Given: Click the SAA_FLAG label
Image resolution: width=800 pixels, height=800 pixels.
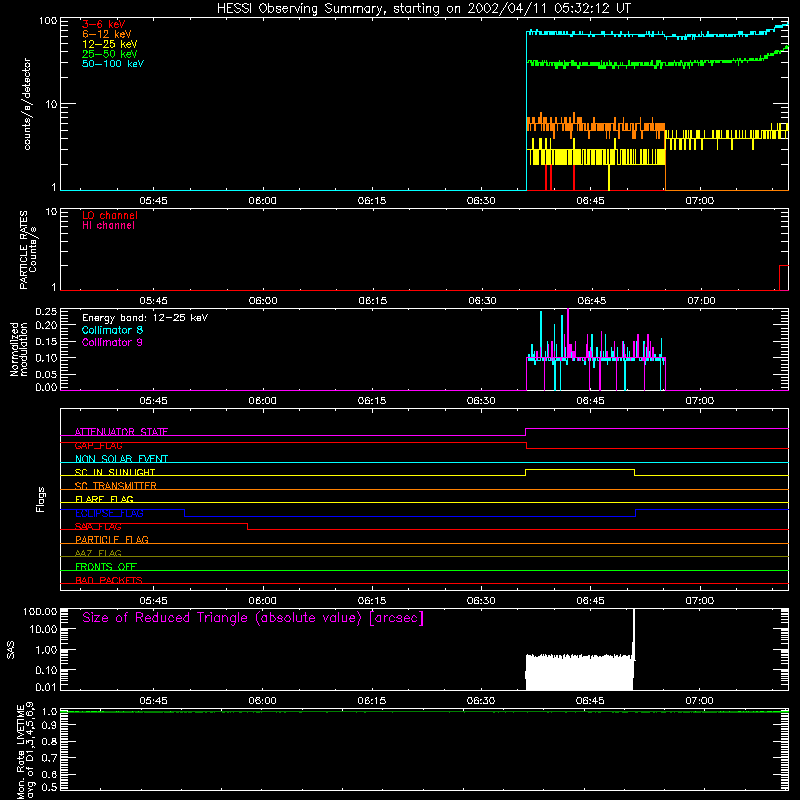Looking at the screenshot, I should click(98, 527).
